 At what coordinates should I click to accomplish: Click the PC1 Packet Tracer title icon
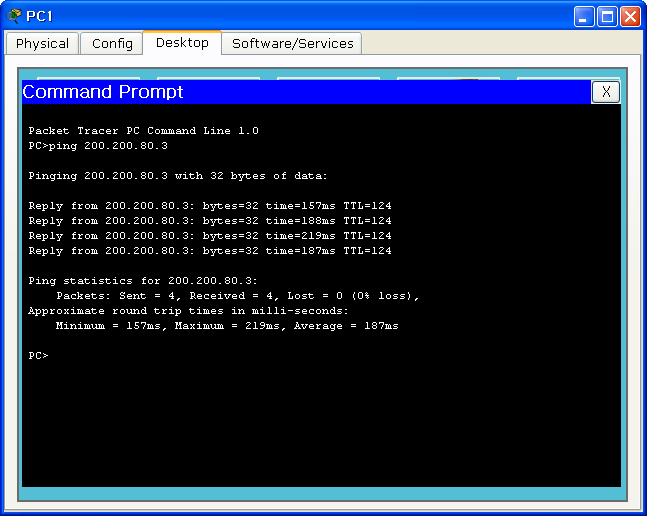point(14,16)
